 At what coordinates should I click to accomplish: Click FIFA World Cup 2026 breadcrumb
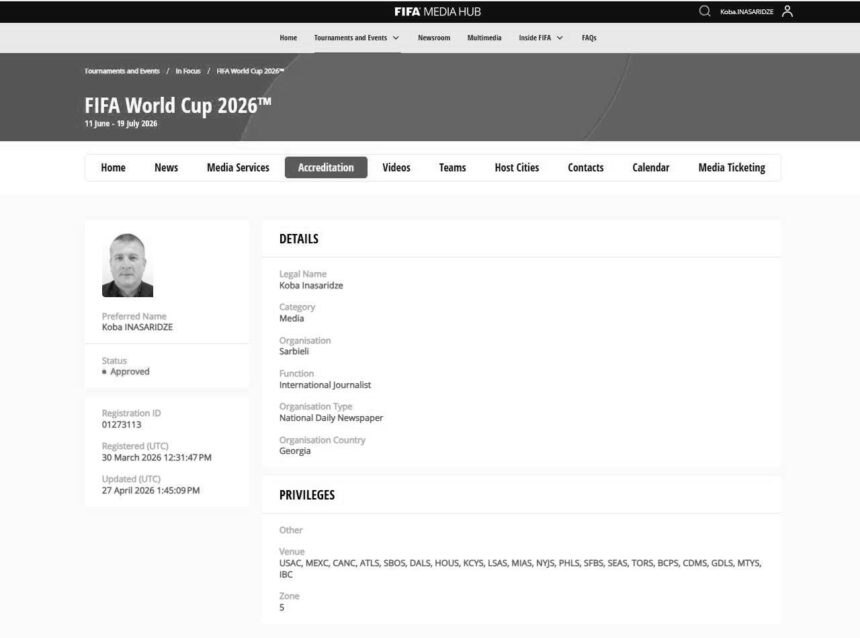click(x=250, y=71)
